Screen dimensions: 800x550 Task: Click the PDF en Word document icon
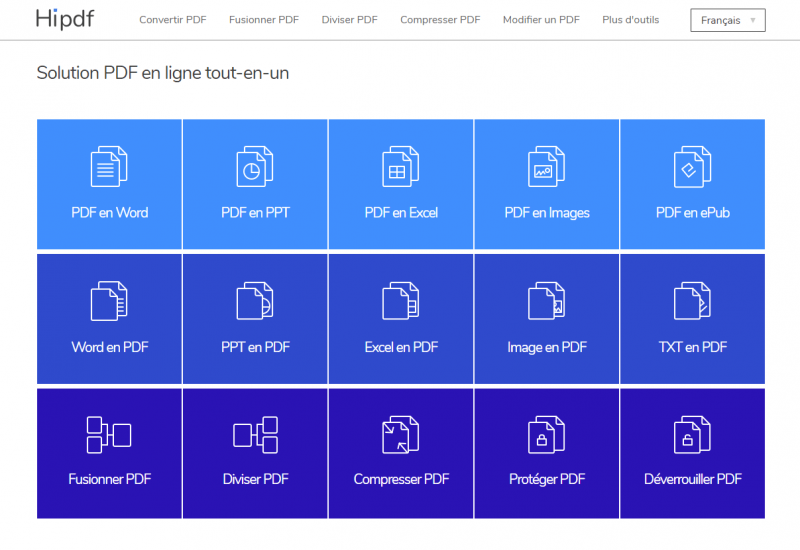(x=109, y=166)
